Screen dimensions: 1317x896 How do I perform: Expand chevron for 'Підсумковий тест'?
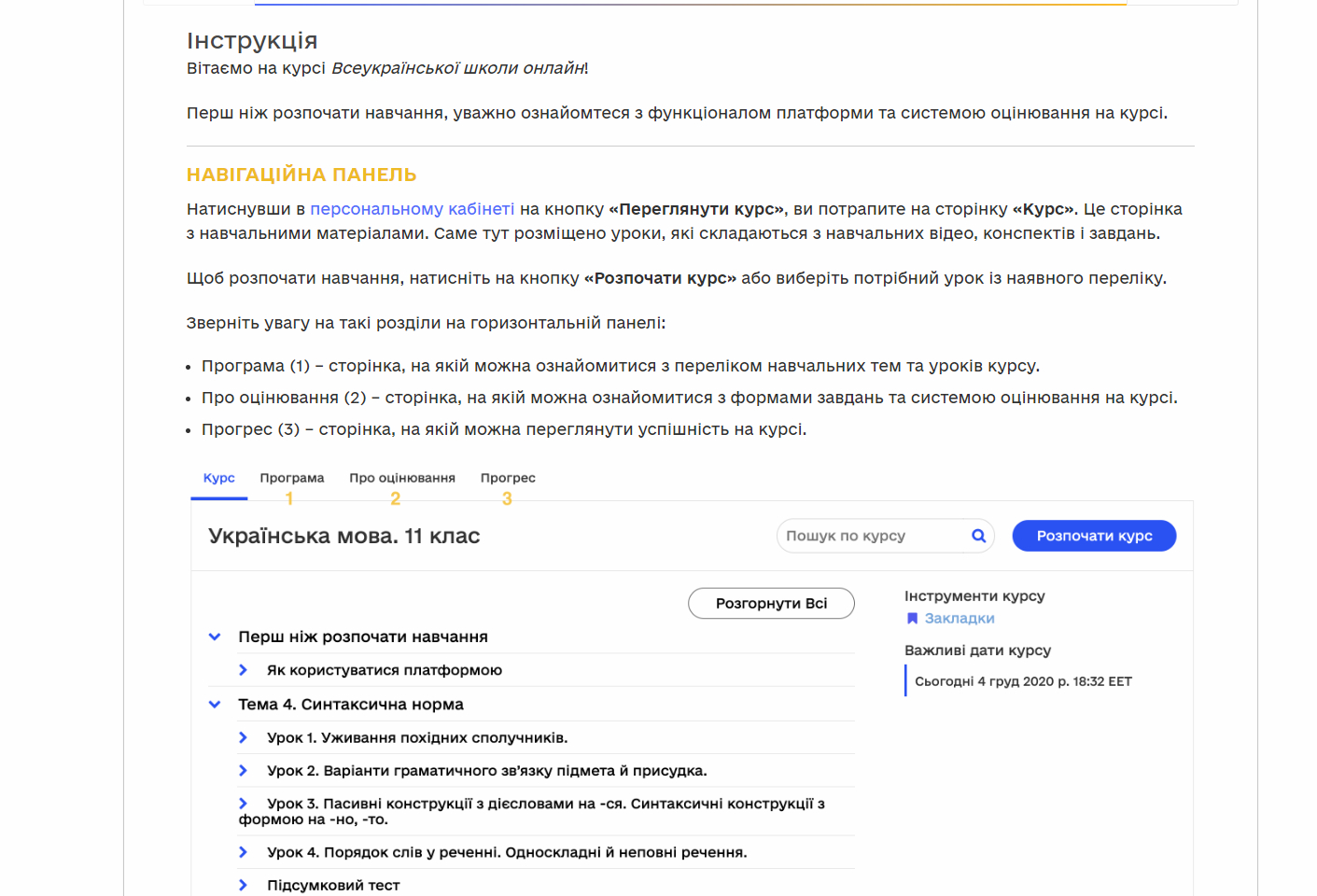coord(243,885)
